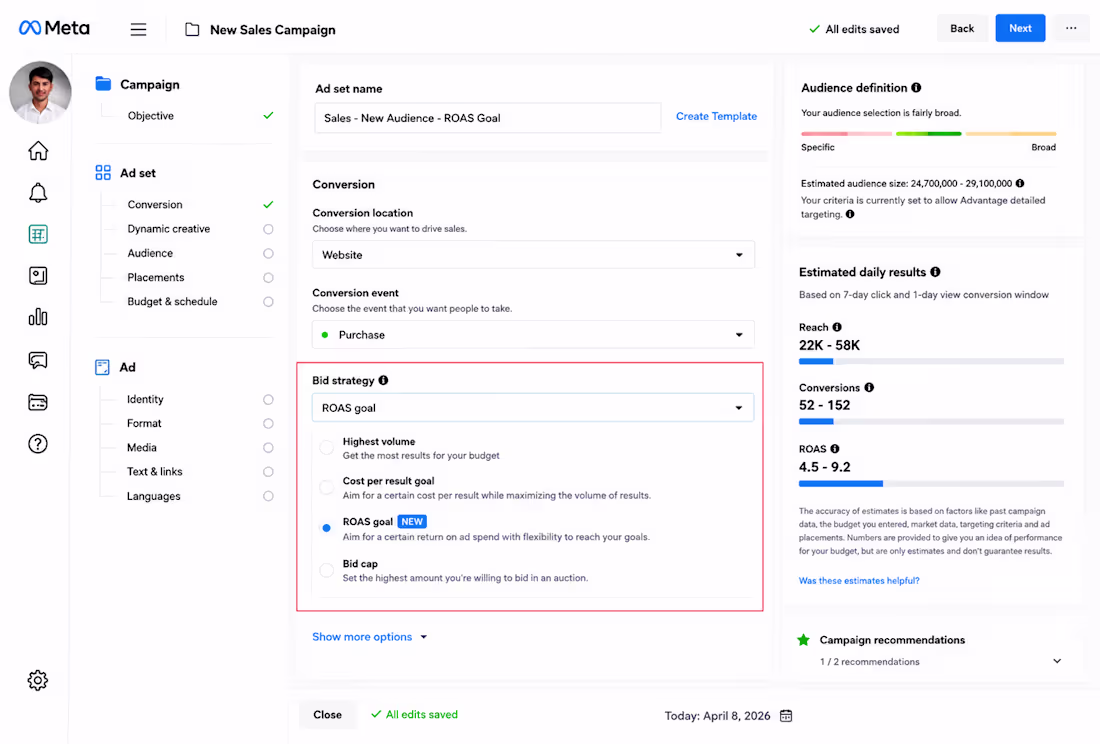Open the Conversion event Purchase dropdown
1100x744 pixels.
pyautogui.click(x=533, y=334)
